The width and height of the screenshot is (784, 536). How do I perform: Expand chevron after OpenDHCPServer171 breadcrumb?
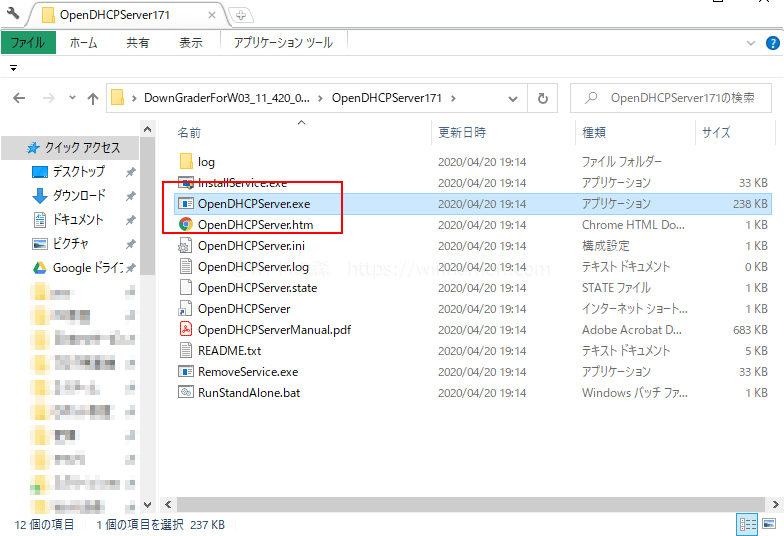[453, 98]
